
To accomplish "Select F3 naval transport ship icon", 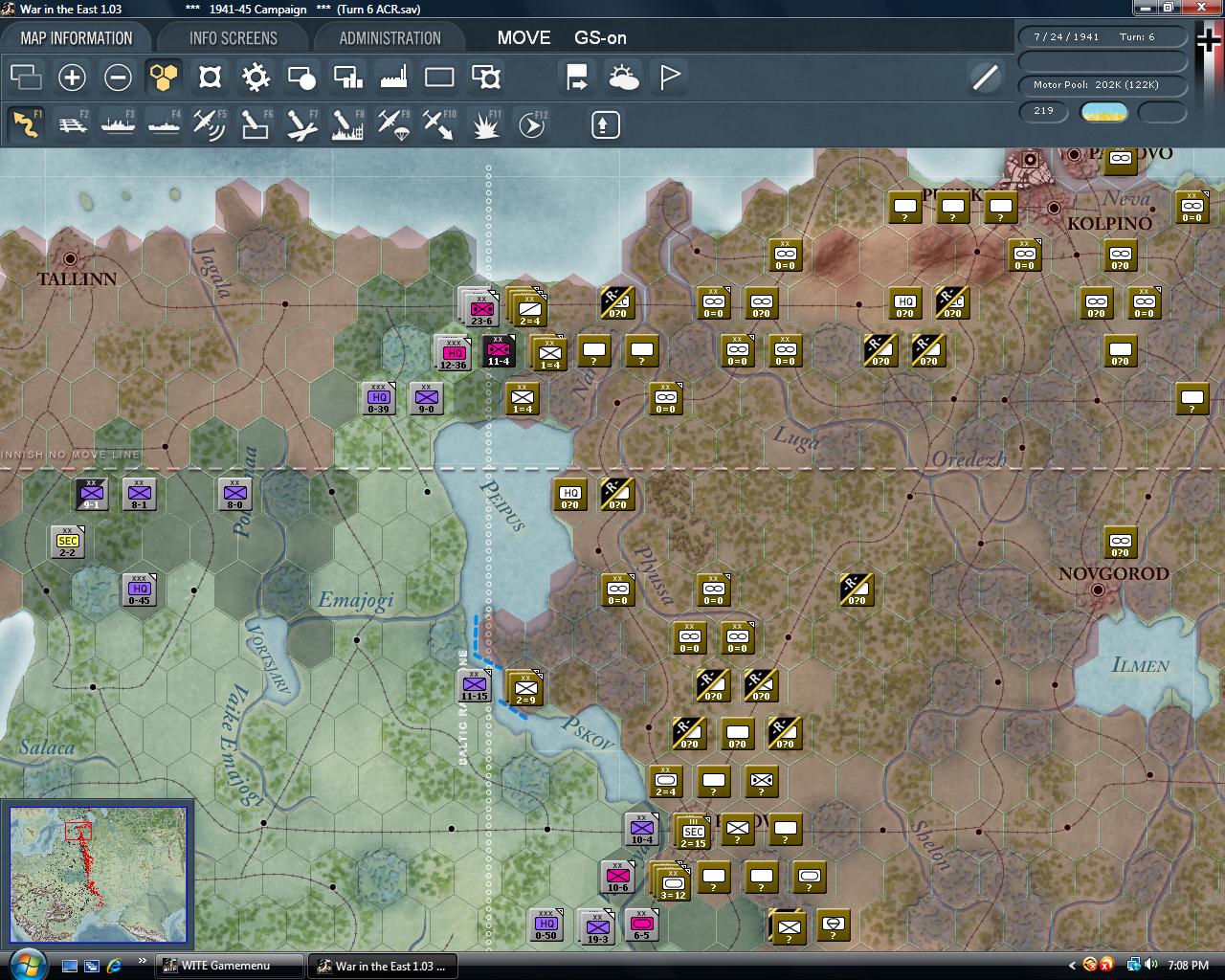I will (118, 124).
